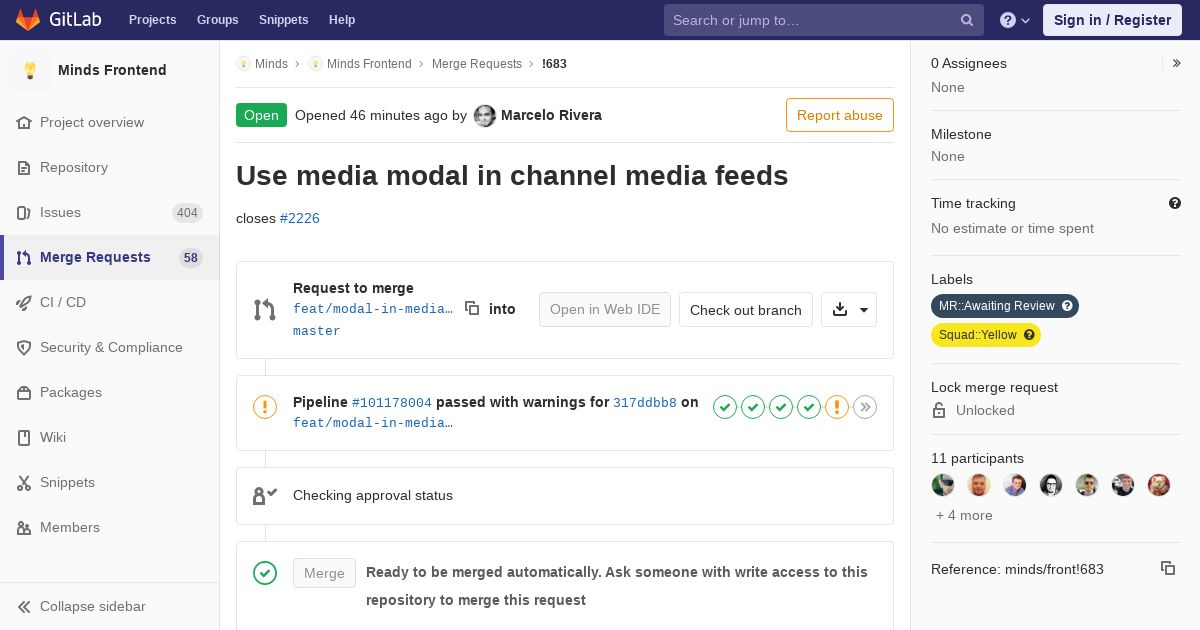Open pipeline #101178004 link
1200x630 pixels.
pyautogui.click(x=392, y=403)
